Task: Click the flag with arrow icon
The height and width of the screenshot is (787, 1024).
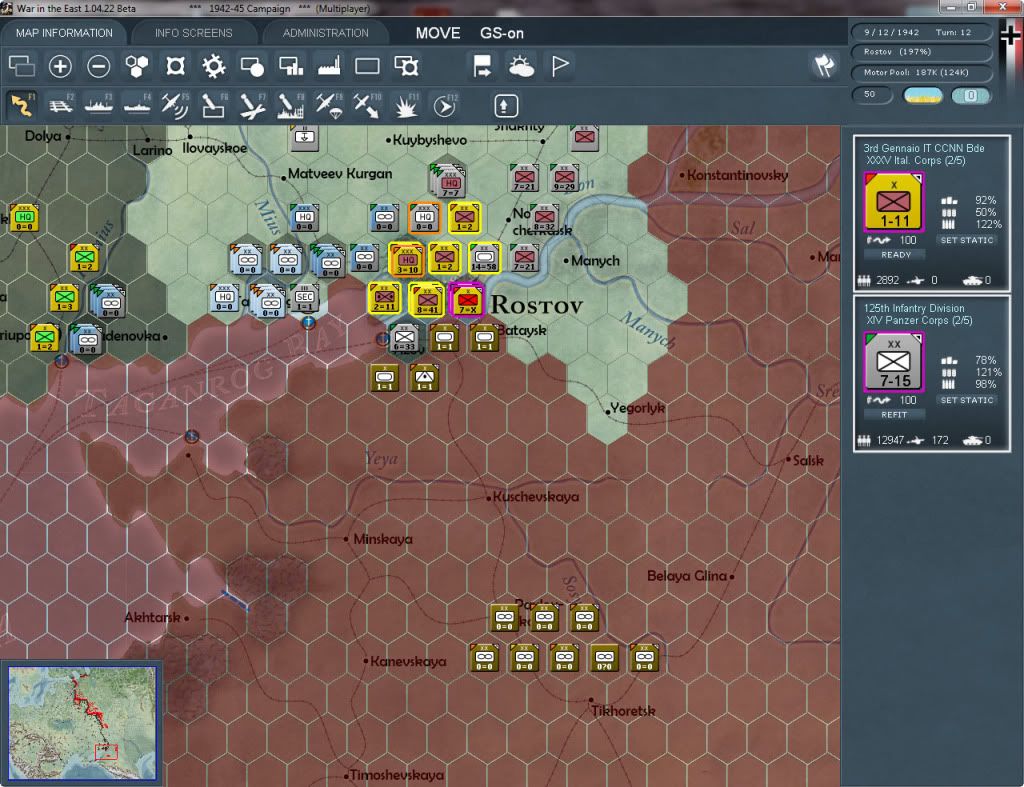Action: pos(482,66)
